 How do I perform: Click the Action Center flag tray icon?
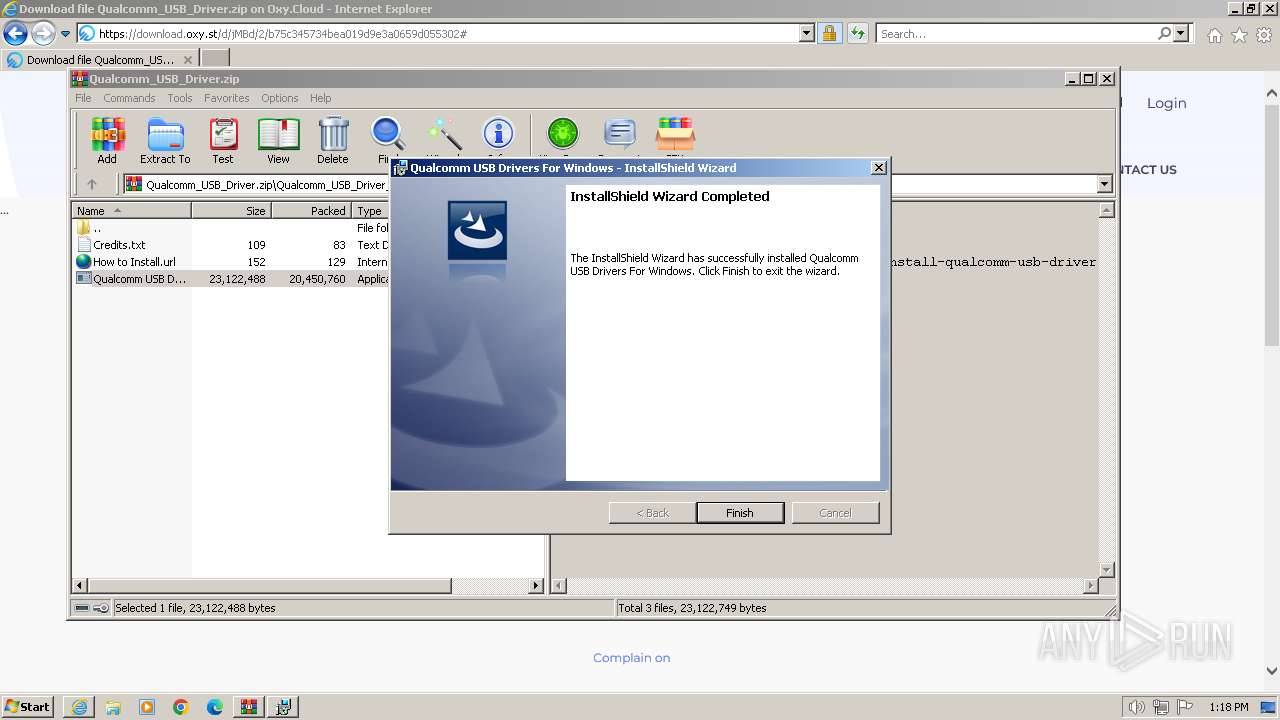(1184, 707)
